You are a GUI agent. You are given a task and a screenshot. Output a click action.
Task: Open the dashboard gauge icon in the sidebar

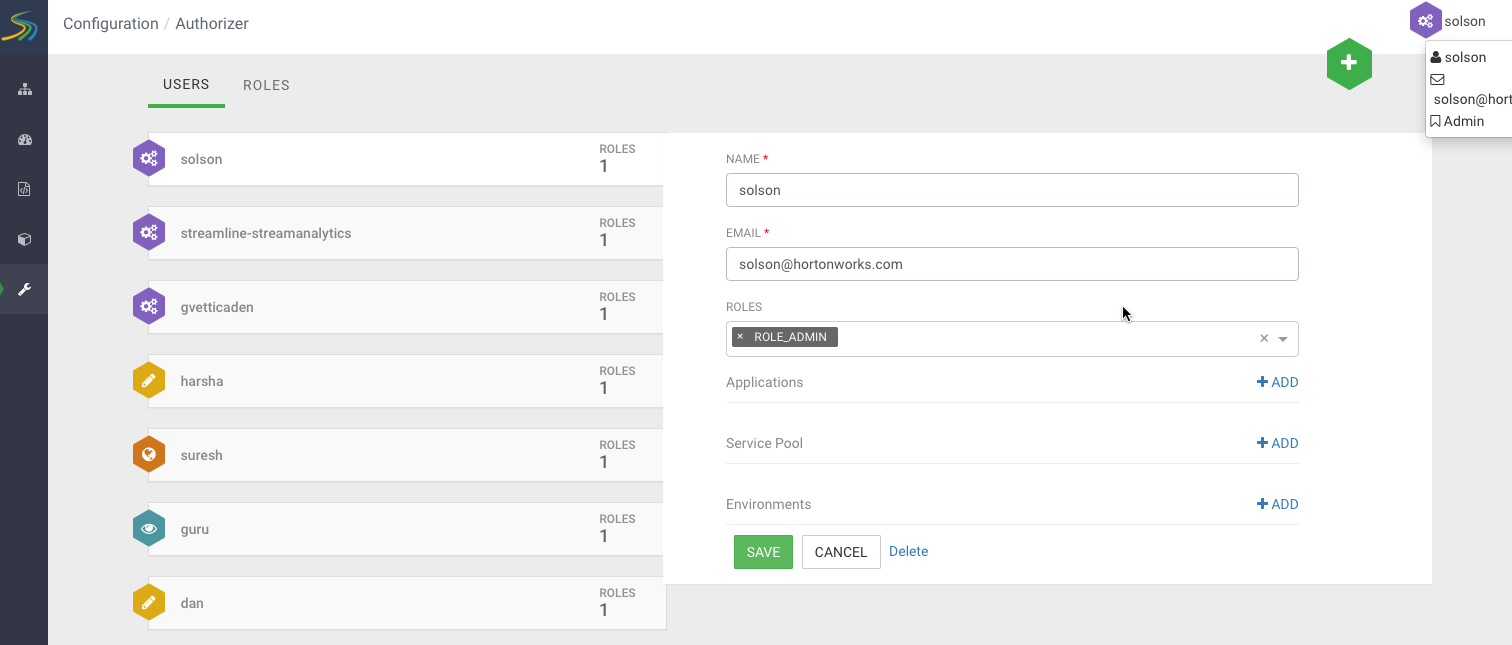(25, 140)
